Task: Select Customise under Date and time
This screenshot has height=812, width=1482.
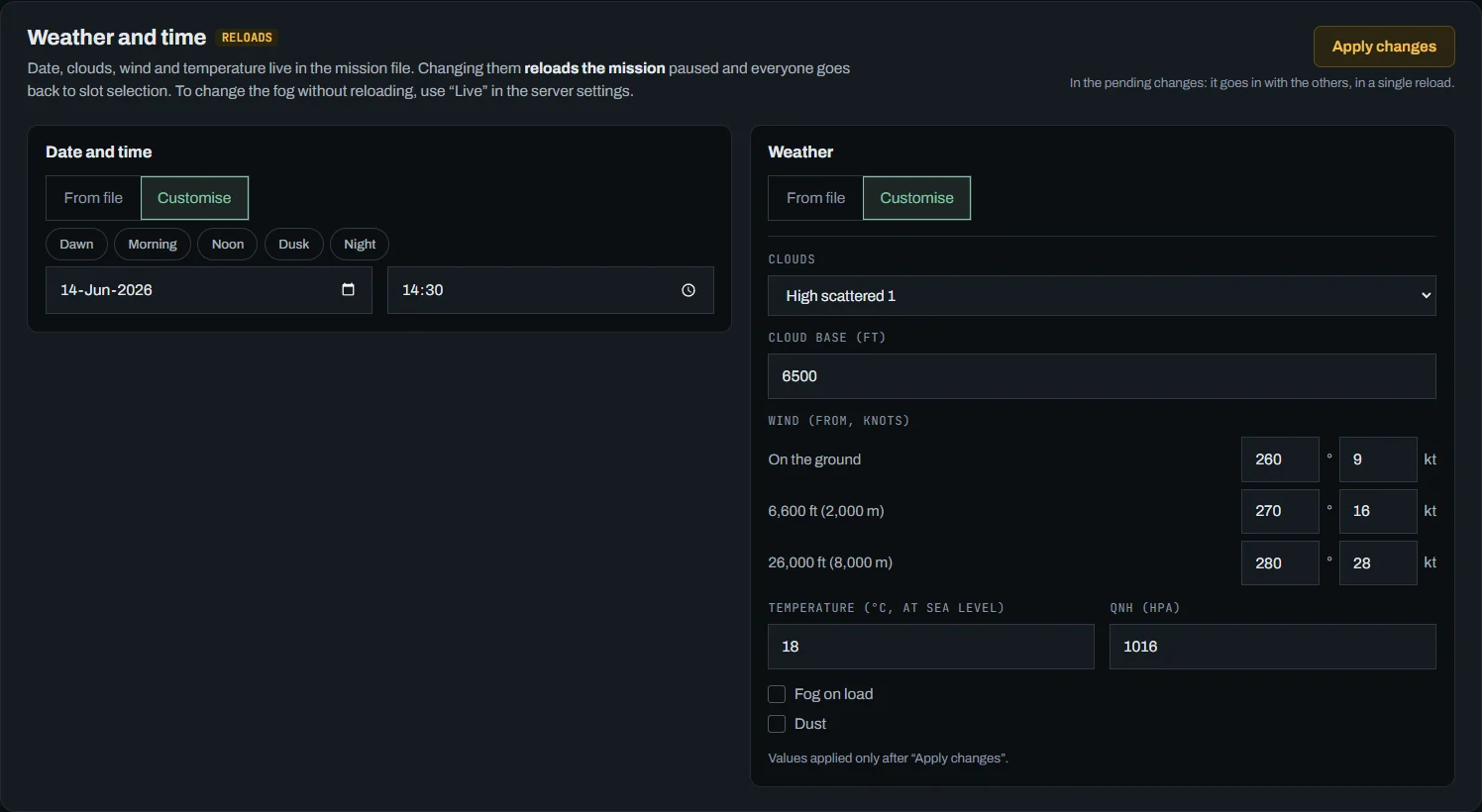Action: pyautogui.click(x=194, y=198)
